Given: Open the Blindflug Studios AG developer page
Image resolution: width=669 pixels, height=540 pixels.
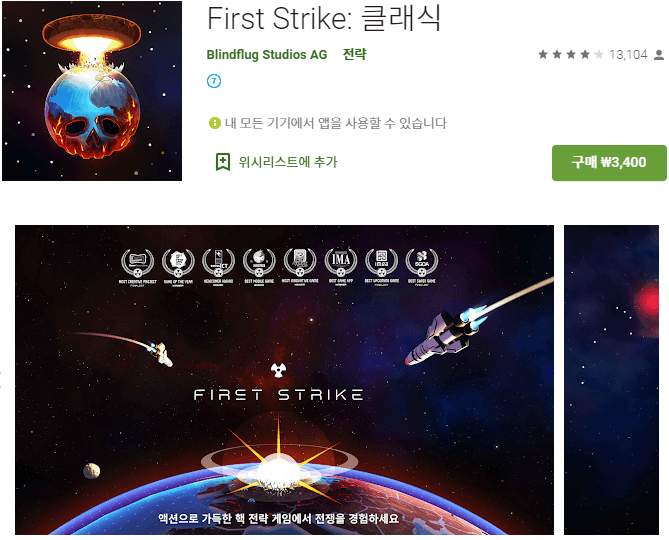Looking at the screenshot, I should tap(267, 55).
